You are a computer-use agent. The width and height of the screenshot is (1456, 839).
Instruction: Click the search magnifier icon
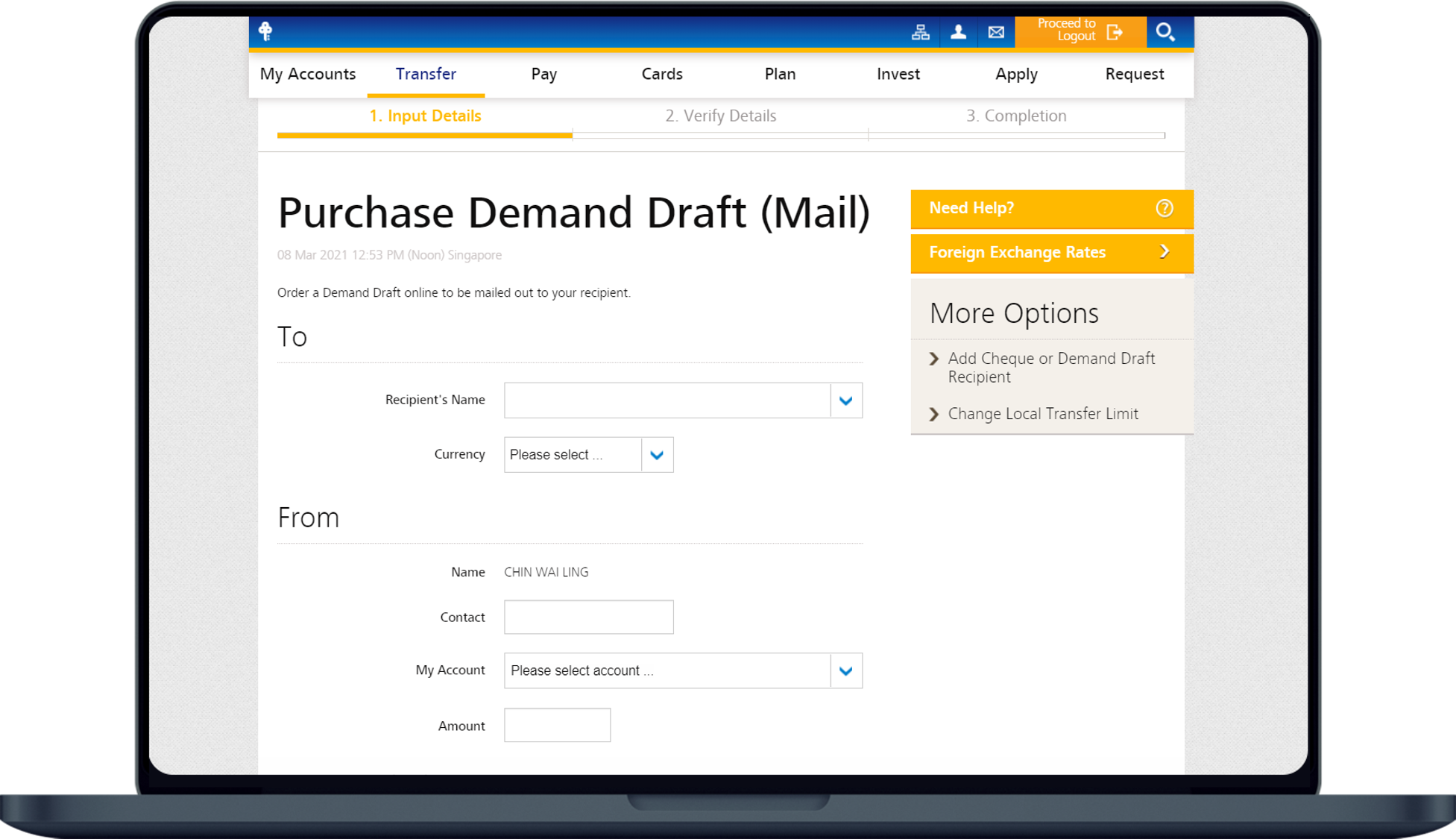[x=1165, y=32]
